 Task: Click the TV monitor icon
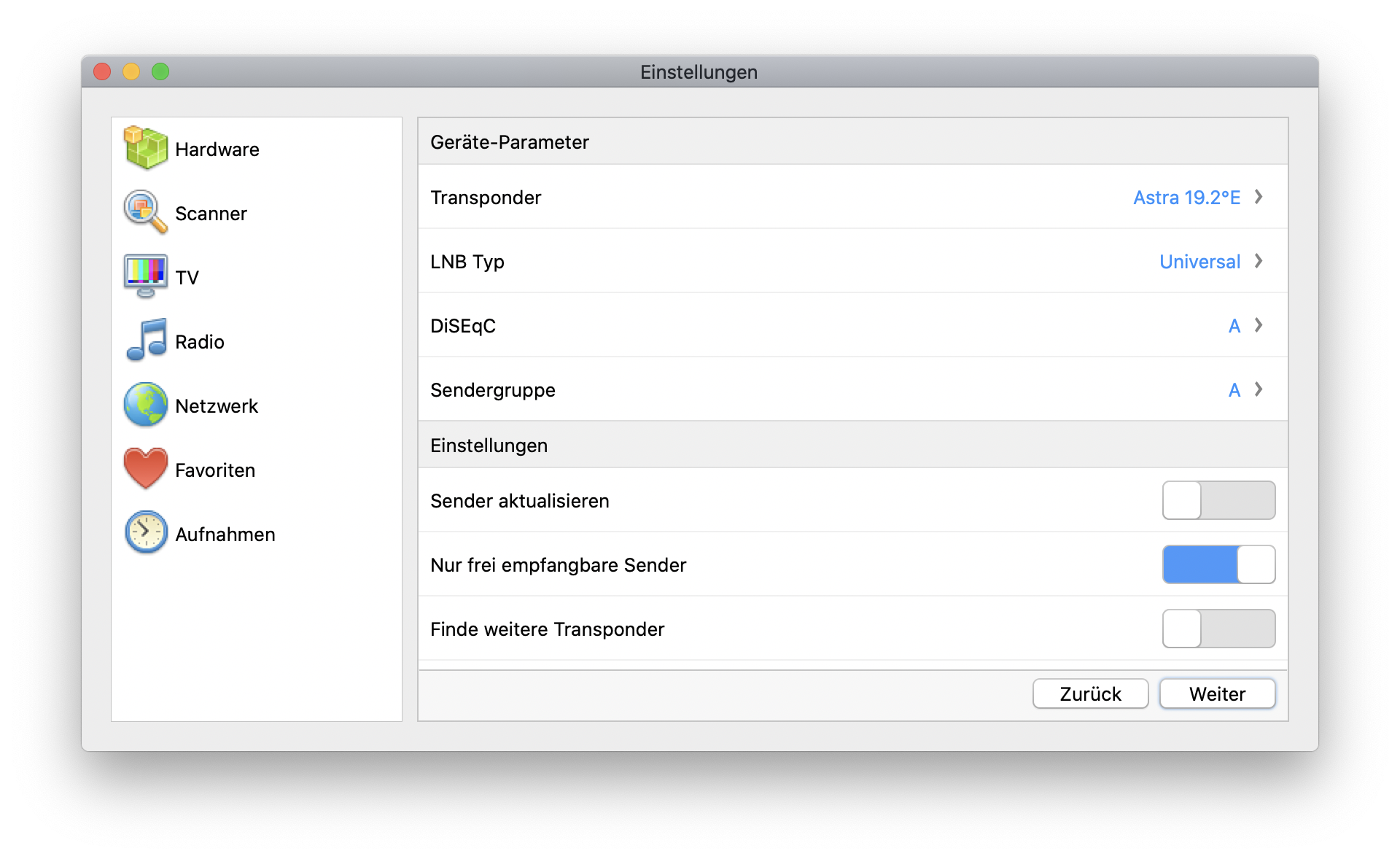tap(145, 276)
